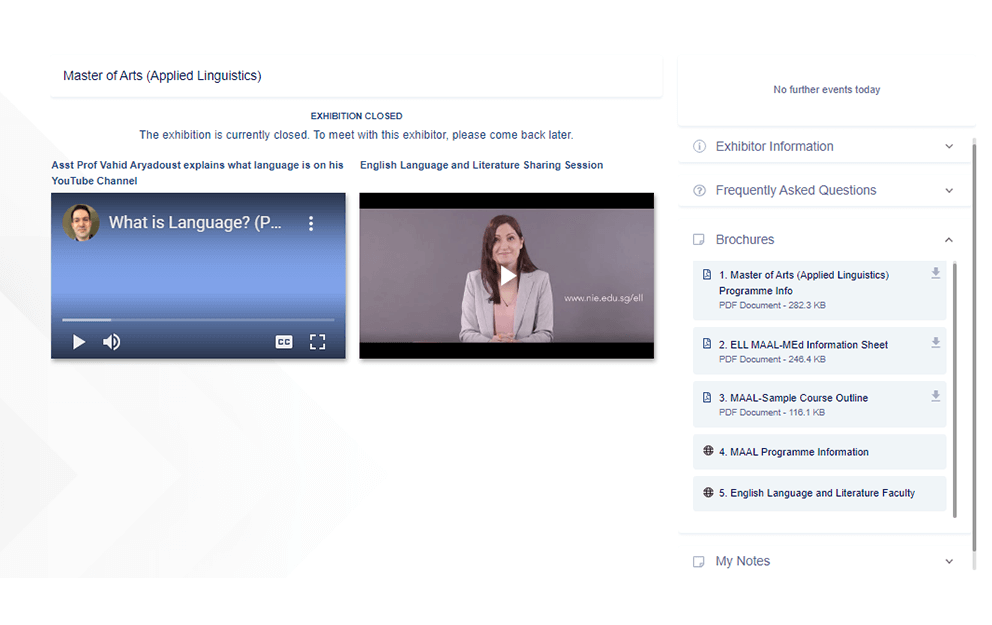Download MAAL-Sample Course Outline PDF

[x=936, y=396]
